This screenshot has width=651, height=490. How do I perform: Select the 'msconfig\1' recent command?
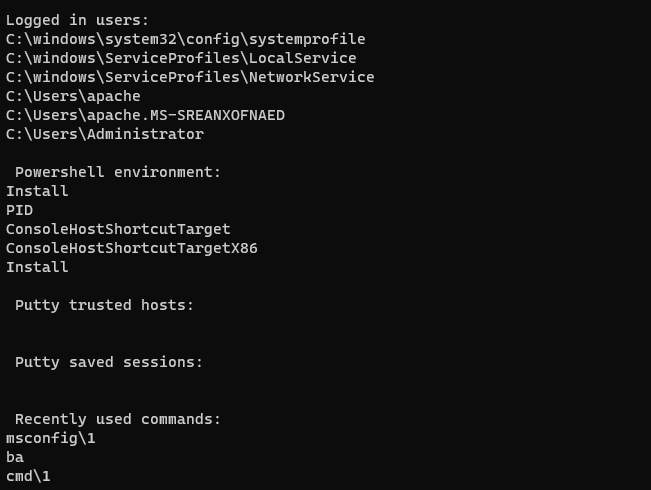(x=50, y=438)
